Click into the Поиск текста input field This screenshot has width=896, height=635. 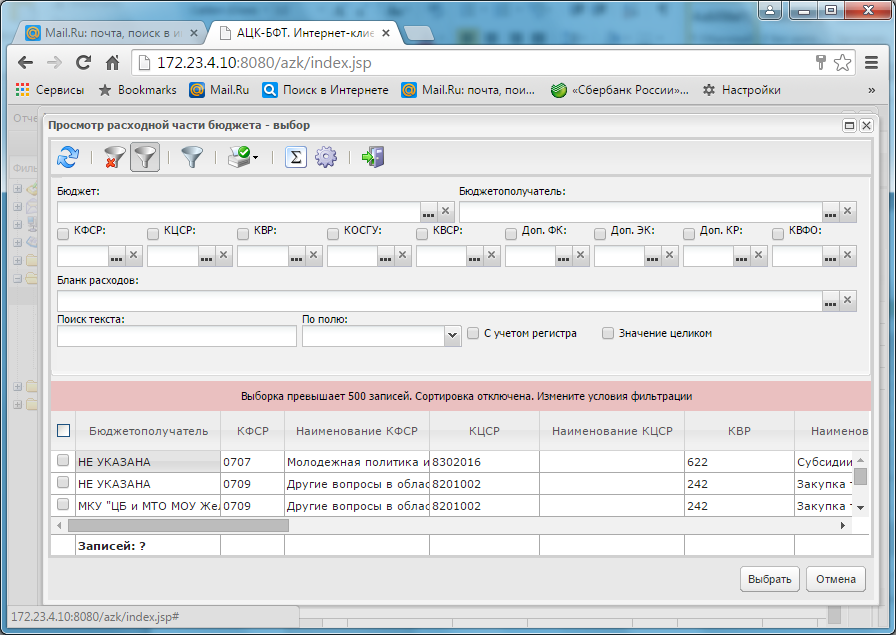point(177,337)
